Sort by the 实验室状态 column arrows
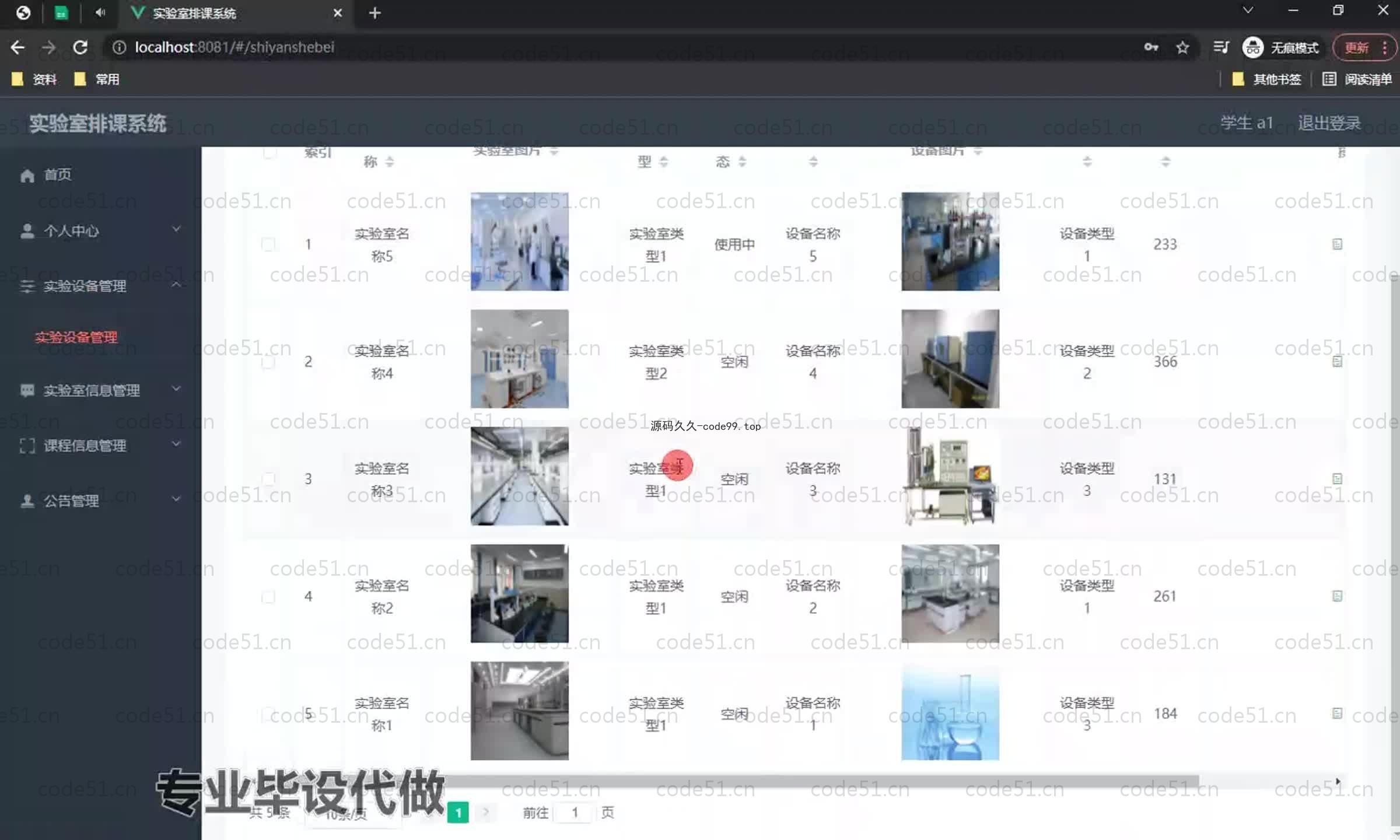 click(x=743, y=162)
